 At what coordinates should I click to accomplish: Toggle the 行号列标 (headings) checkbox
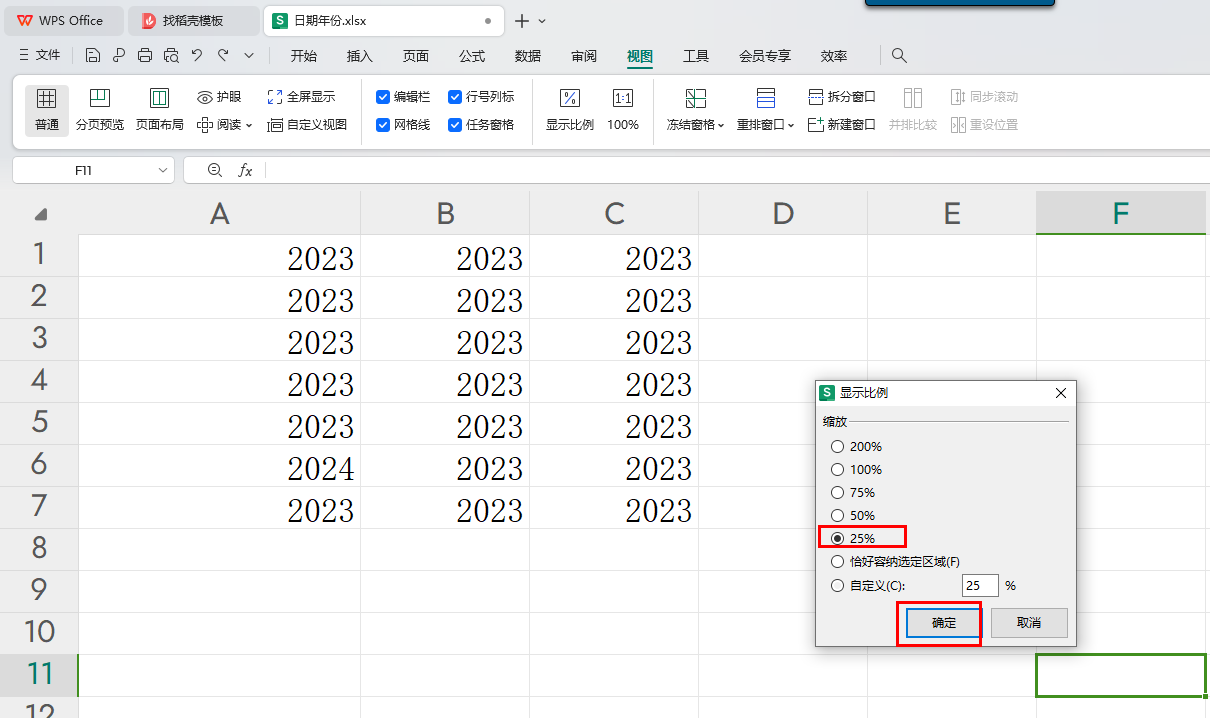click(x=455, y=97)
